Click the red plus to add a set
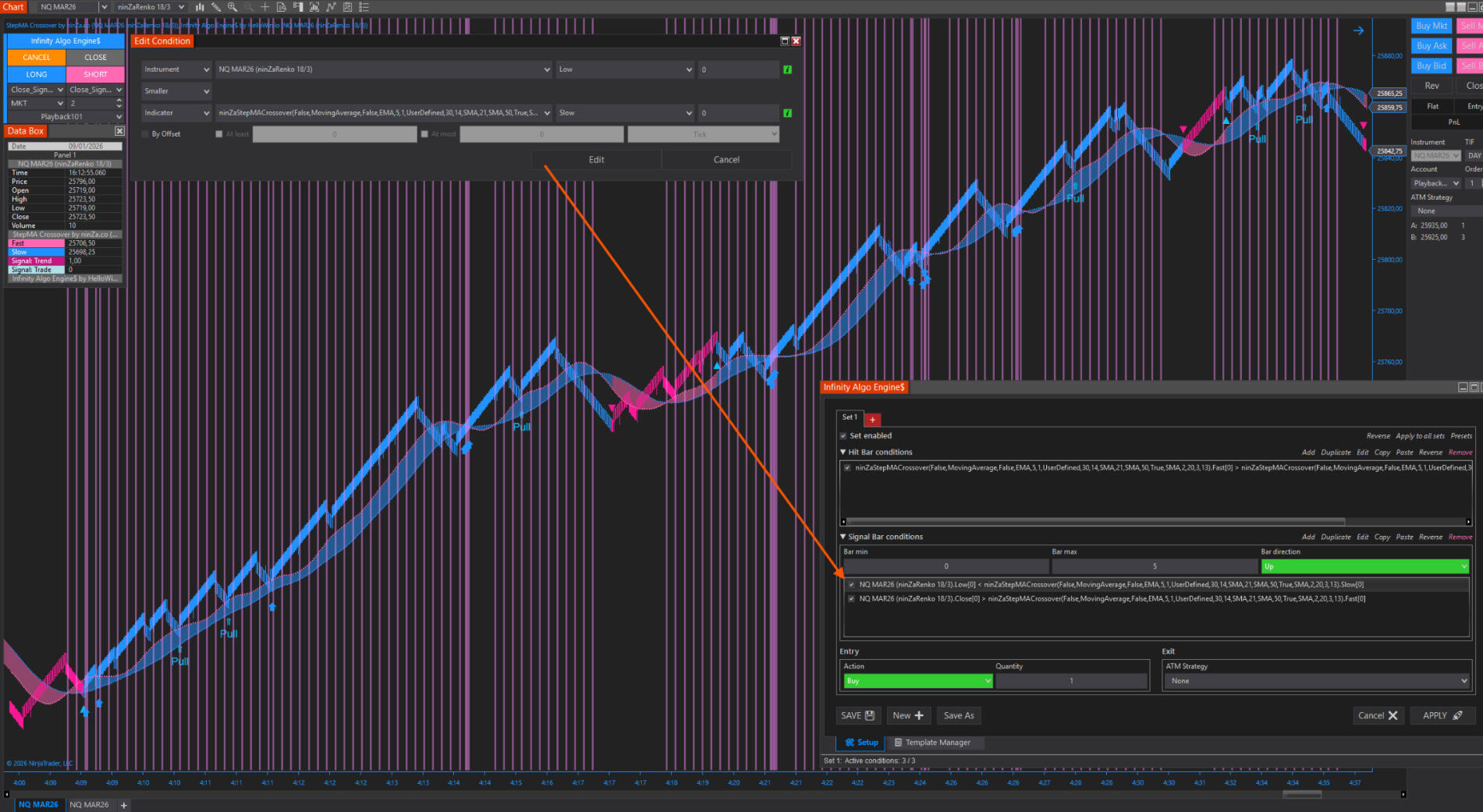The width and height of the screenshot is (1483, 812). [872, 420]
